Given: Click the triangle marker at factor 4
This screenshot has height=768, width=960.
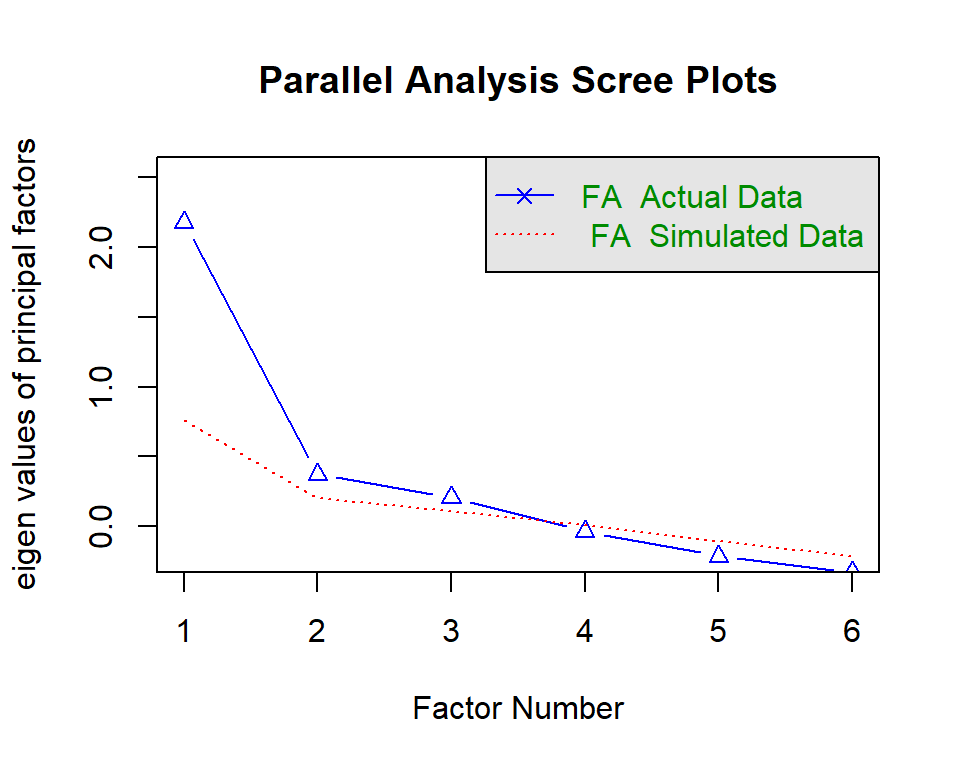Looking at the screenshot, I should tap(585, 529).
